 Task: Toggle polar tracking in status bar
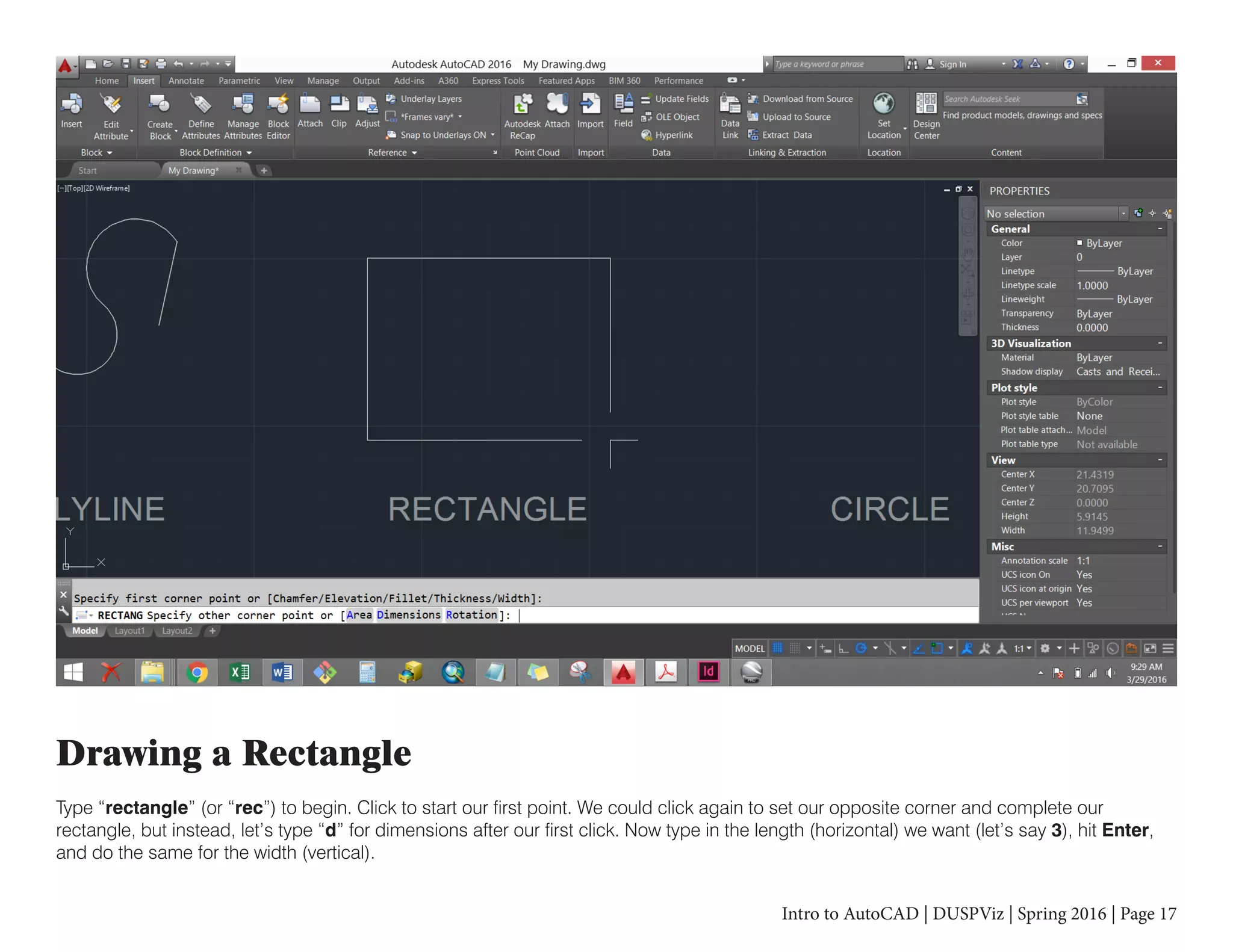coord(861,648)
